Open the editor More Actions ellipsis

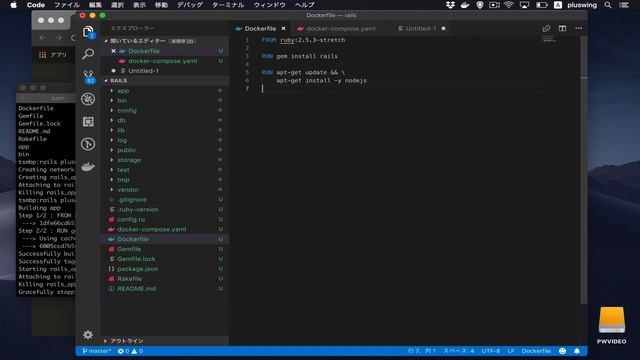coord(579,28)
